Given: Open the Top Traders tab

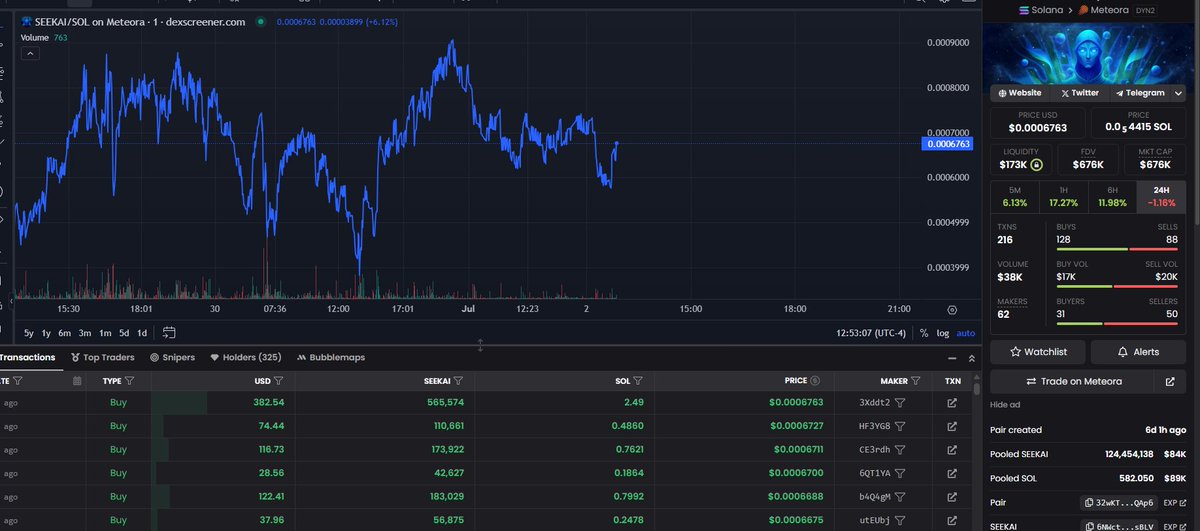Looking at the screenshot, I should click(105, 357).
